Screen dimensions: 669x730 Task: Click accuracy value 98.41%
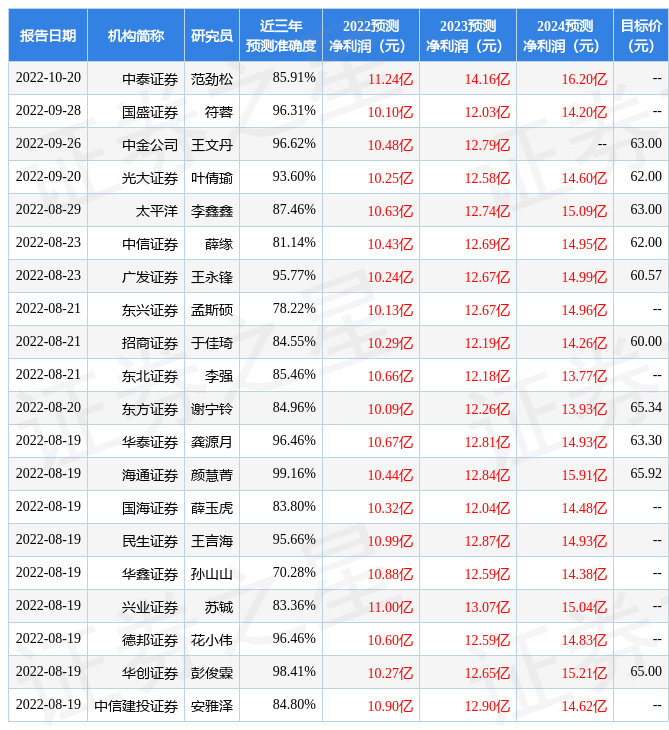294,672
